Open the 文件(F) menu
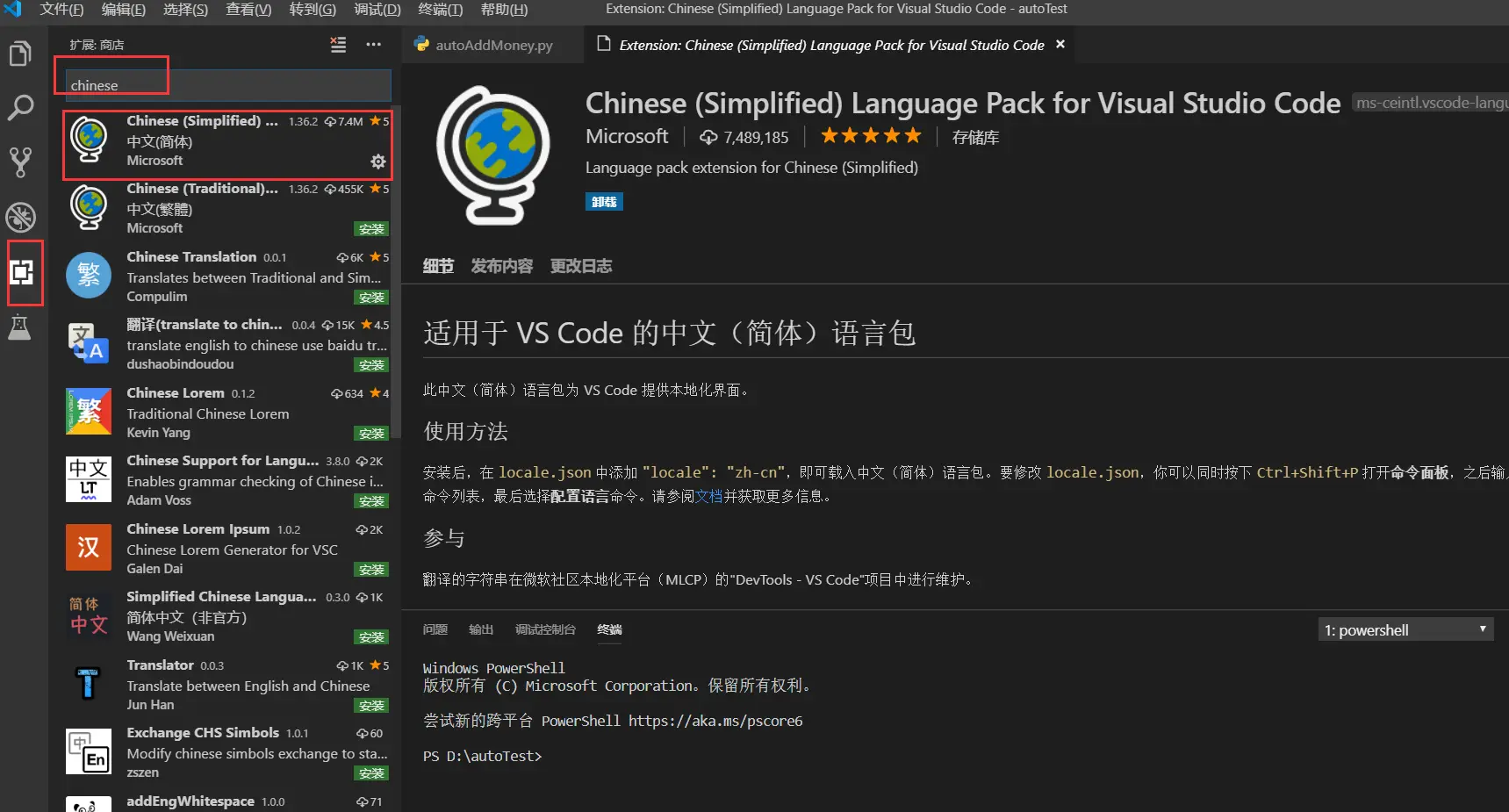The width and height of the screenshot is (1509, 812). (62, 10)
